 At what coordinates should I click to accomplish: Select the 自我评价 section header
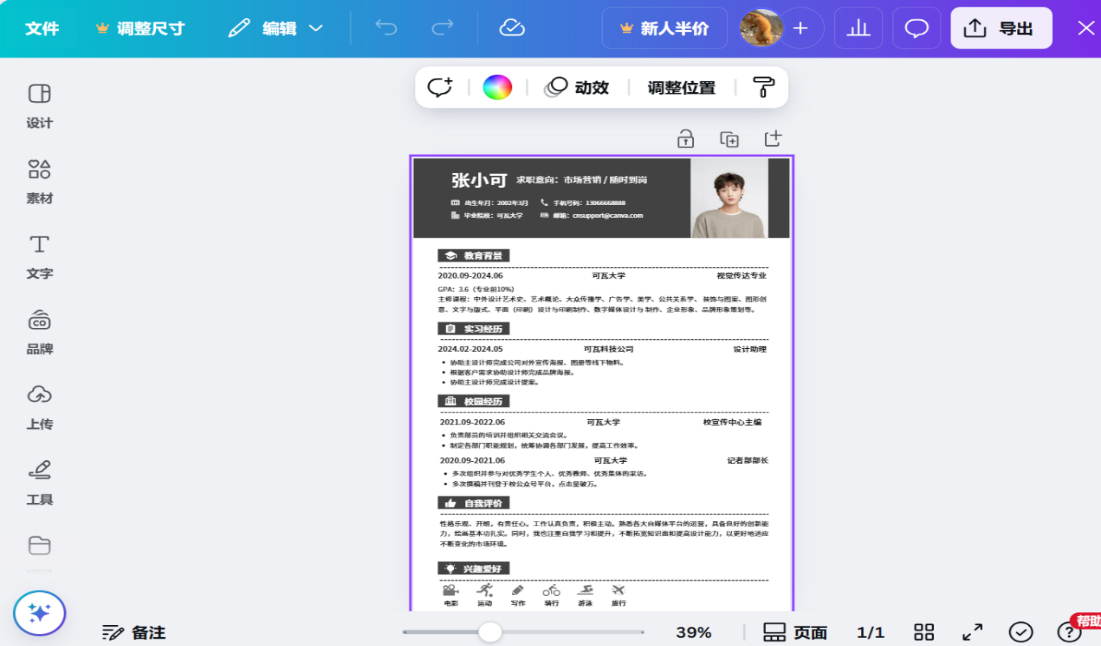click(474, 503)
